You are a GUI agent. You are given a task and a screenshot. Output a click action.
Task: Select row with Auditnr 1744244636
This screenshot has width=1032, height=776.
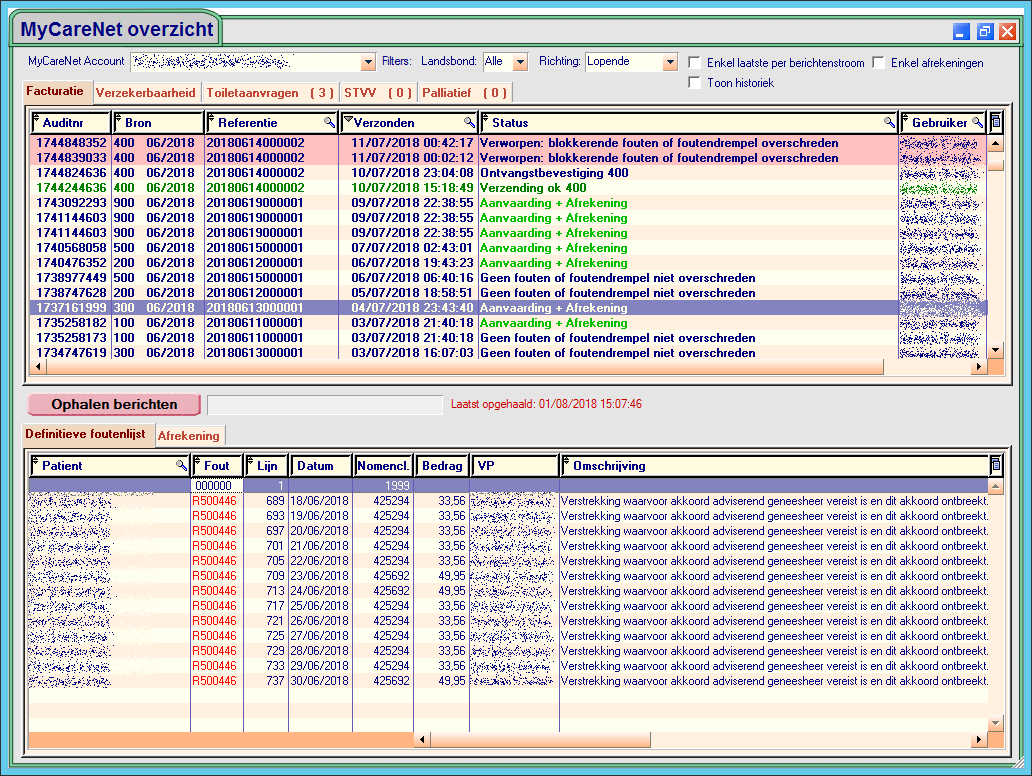[70, 188]
